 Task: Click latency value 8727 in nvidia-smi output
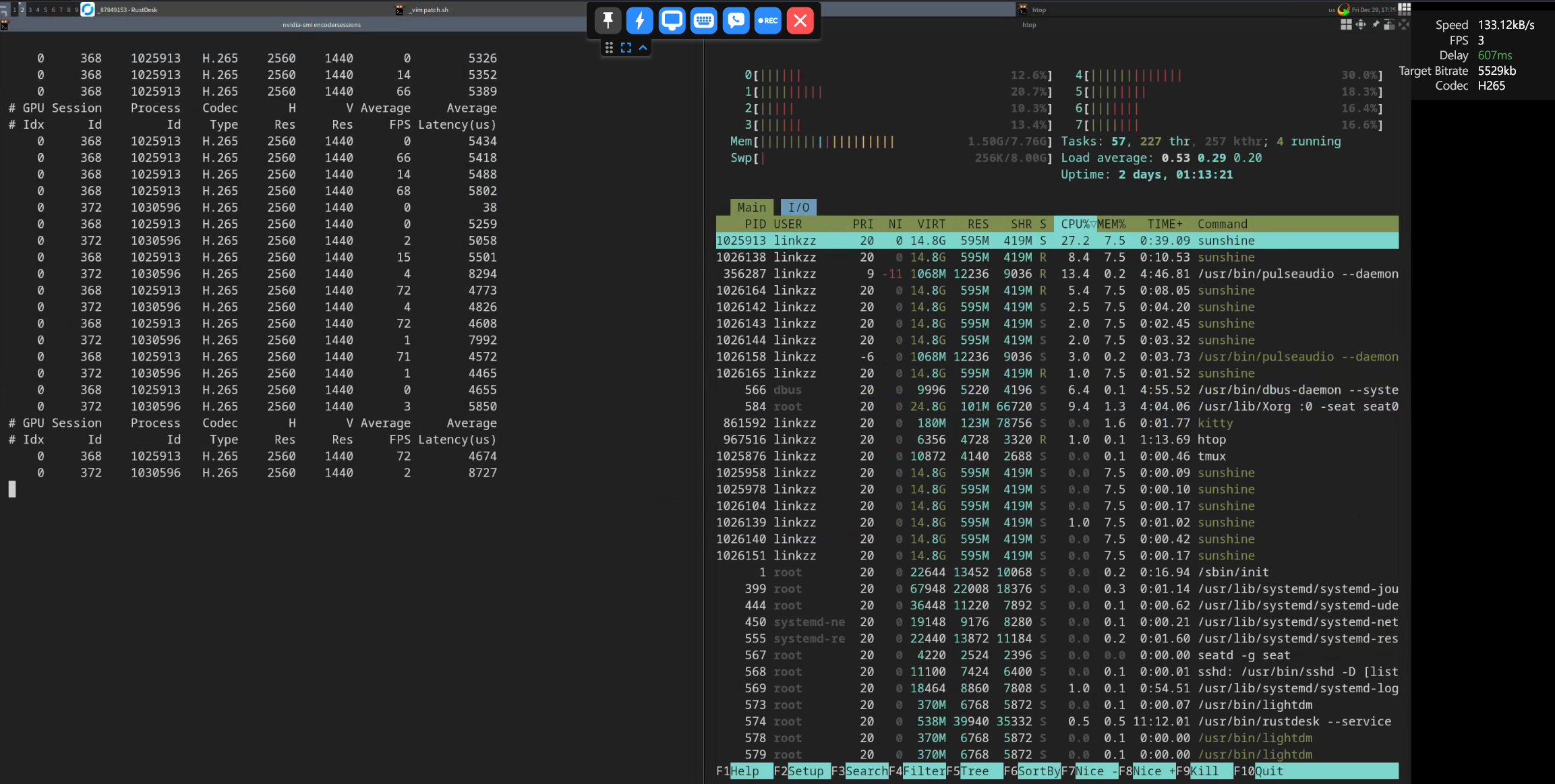point(483,473)
